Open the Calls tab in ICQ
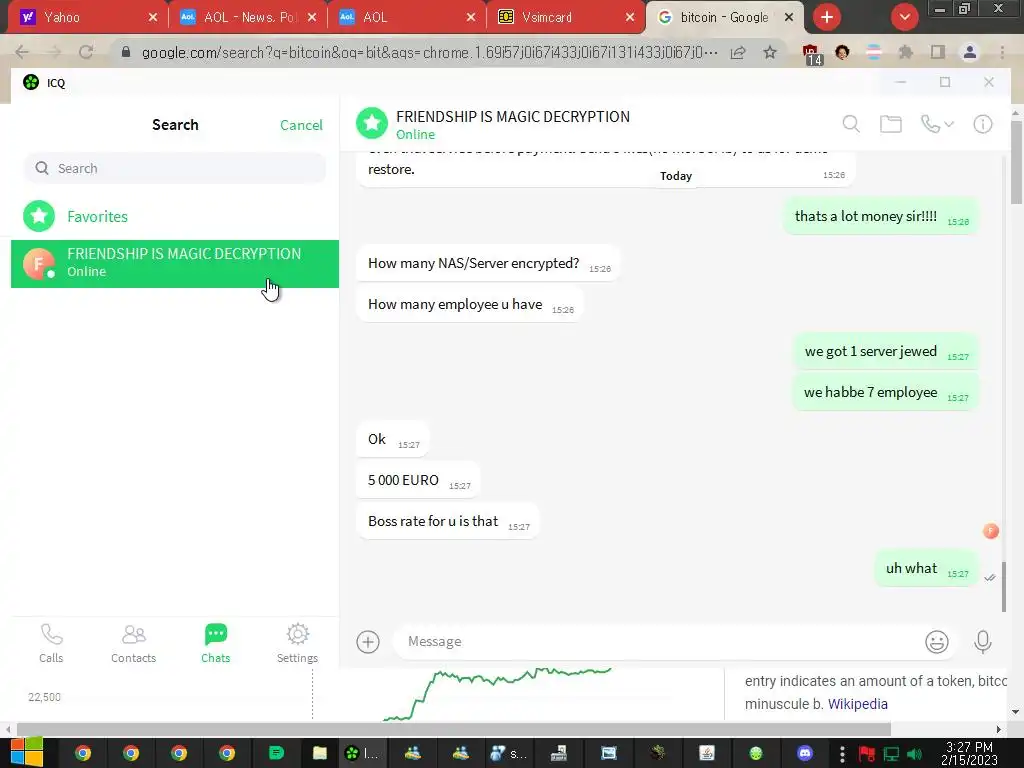Screen dimensions: 1024x768 point(51,643)
